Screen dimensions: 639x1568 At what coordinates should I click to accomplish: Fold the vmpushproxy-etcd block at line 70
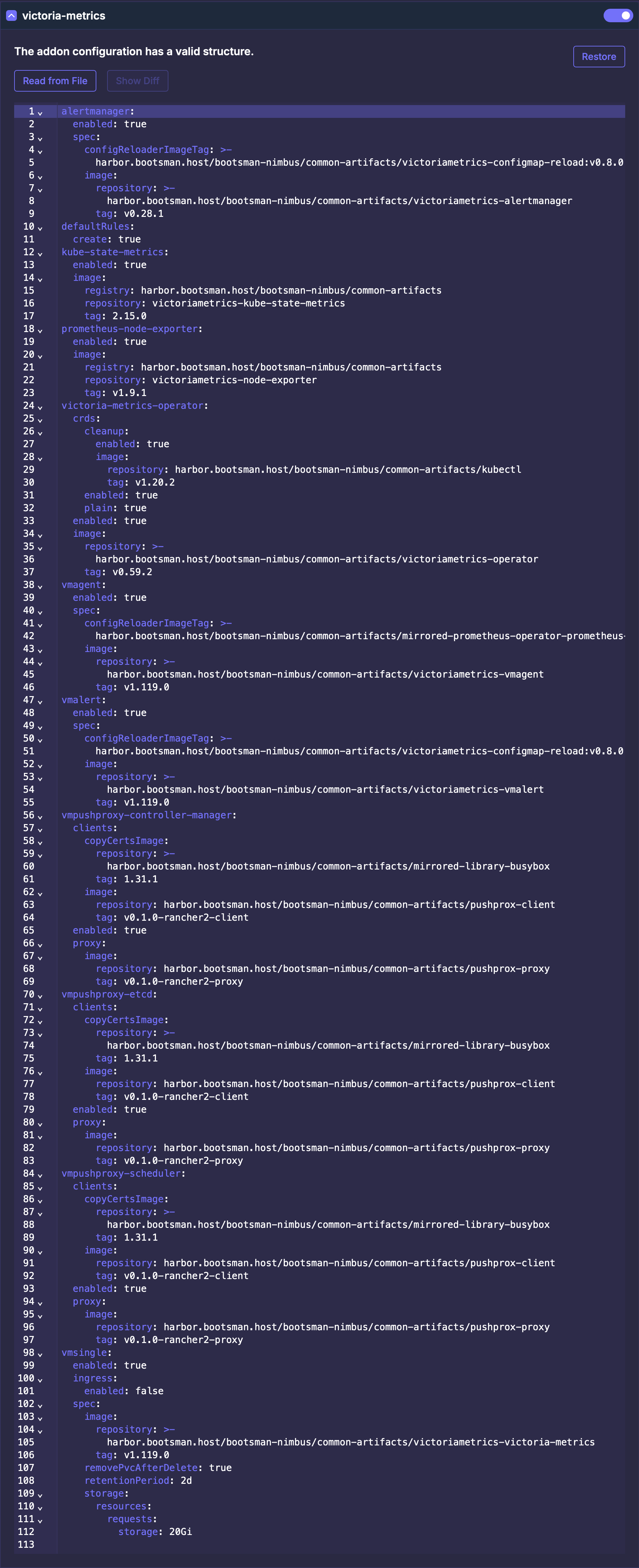point(40,995)
